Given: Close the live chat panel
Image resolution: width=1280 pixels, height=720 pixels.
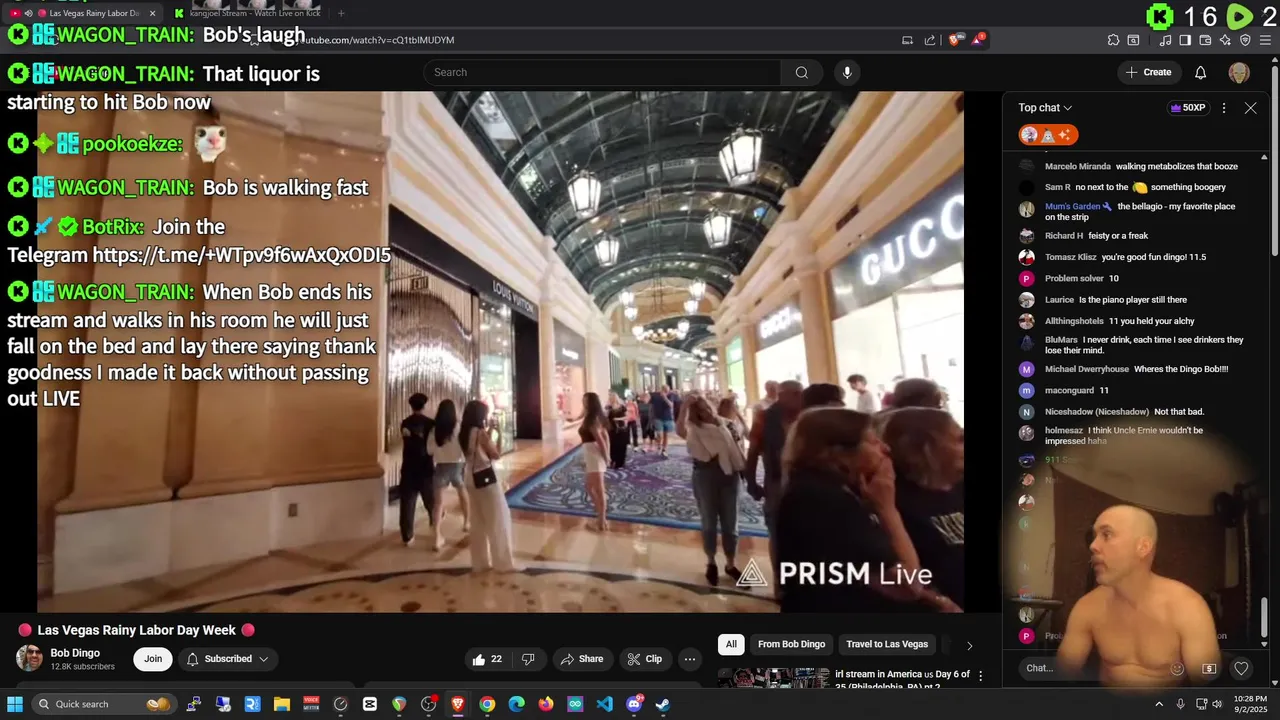Looking at the screenshot, I should [x=1250, y=108].
